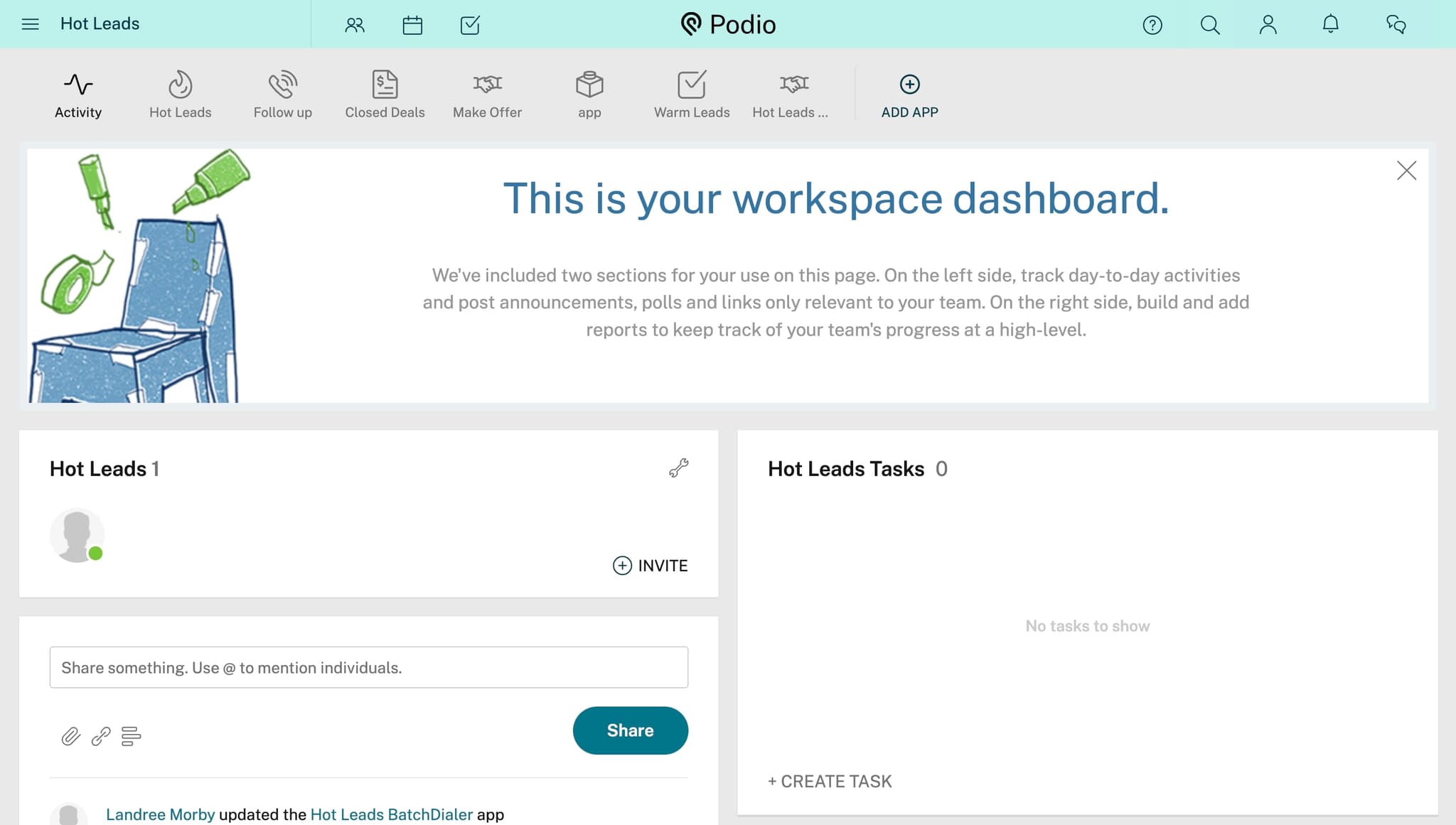The height and width of the screenshot is (825, 1456).
Task: Open member settings with the wrench icon
Action: 680,468
